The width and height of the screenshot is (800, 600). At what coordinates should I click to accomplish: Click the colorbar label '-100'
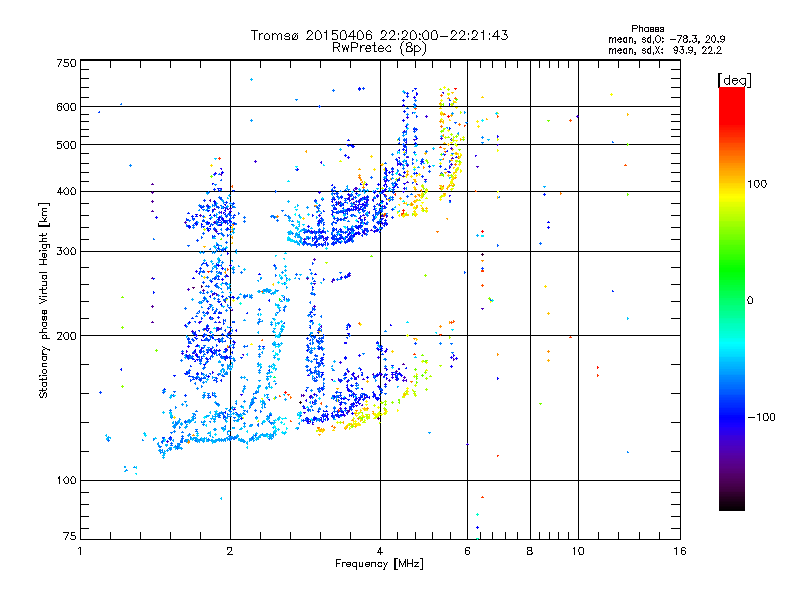(761, 417)
